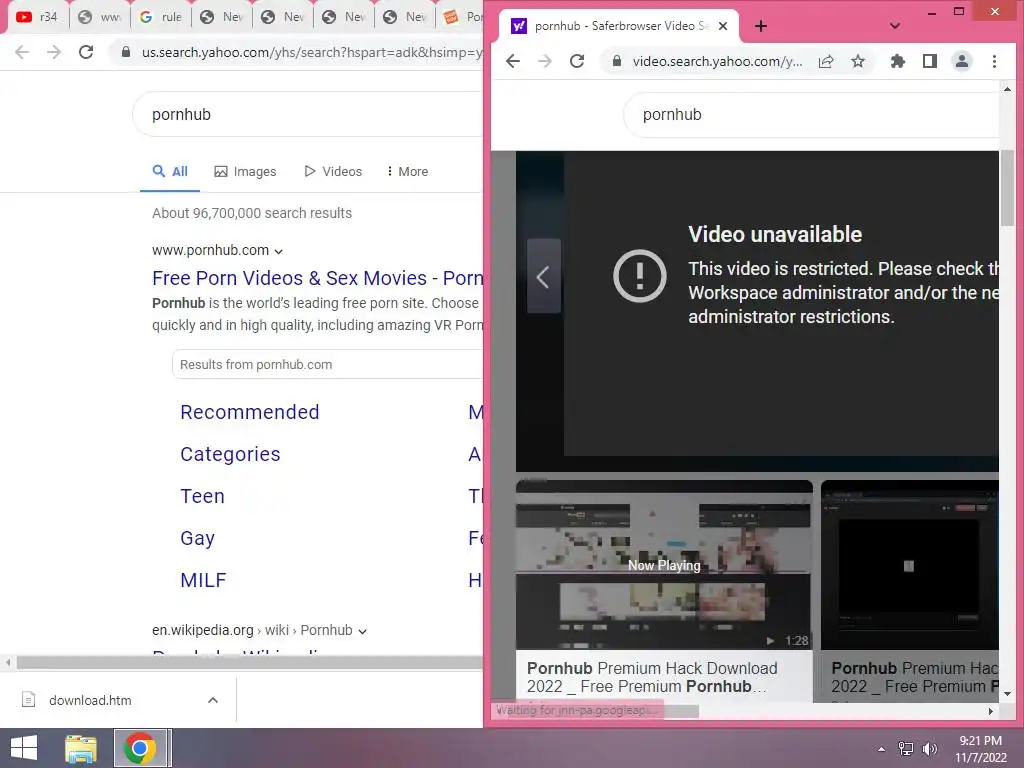Click the download.htm file name
The height and width of the screenshot is (768, 1024).
click(x=90, y=701)
